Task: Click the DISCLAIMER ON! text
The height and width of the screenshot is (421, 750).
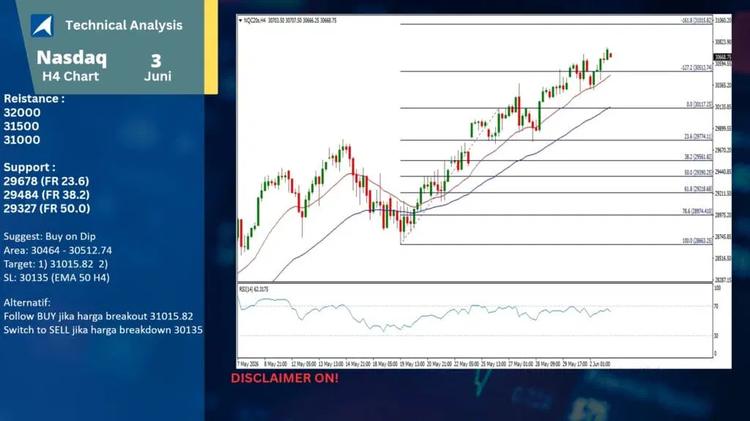Action: pyautogui.click(x=285, y=378)
